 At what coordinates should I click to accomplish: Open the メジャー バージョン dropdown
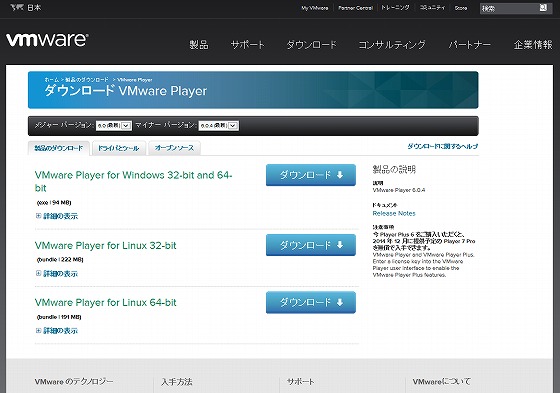point(114,125)
